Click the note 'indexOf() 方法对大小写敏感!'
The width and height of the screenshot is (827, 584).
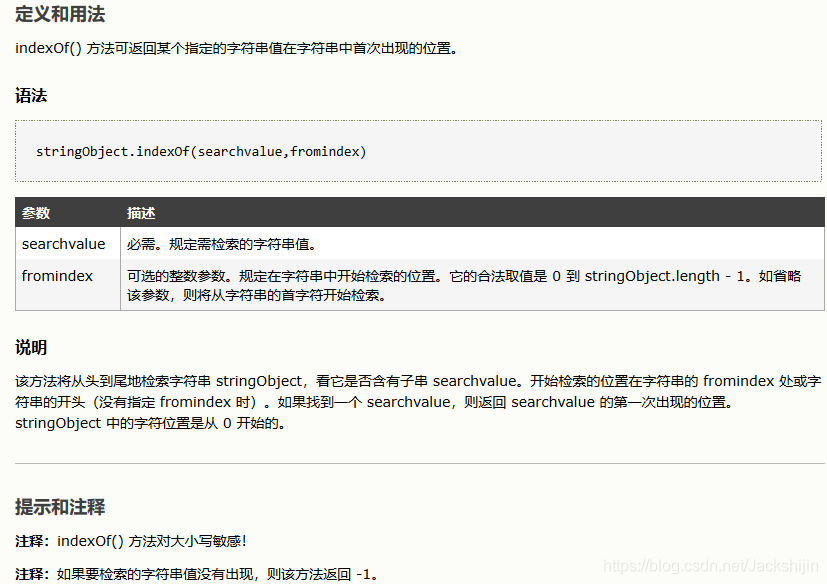tap(131, 541)
